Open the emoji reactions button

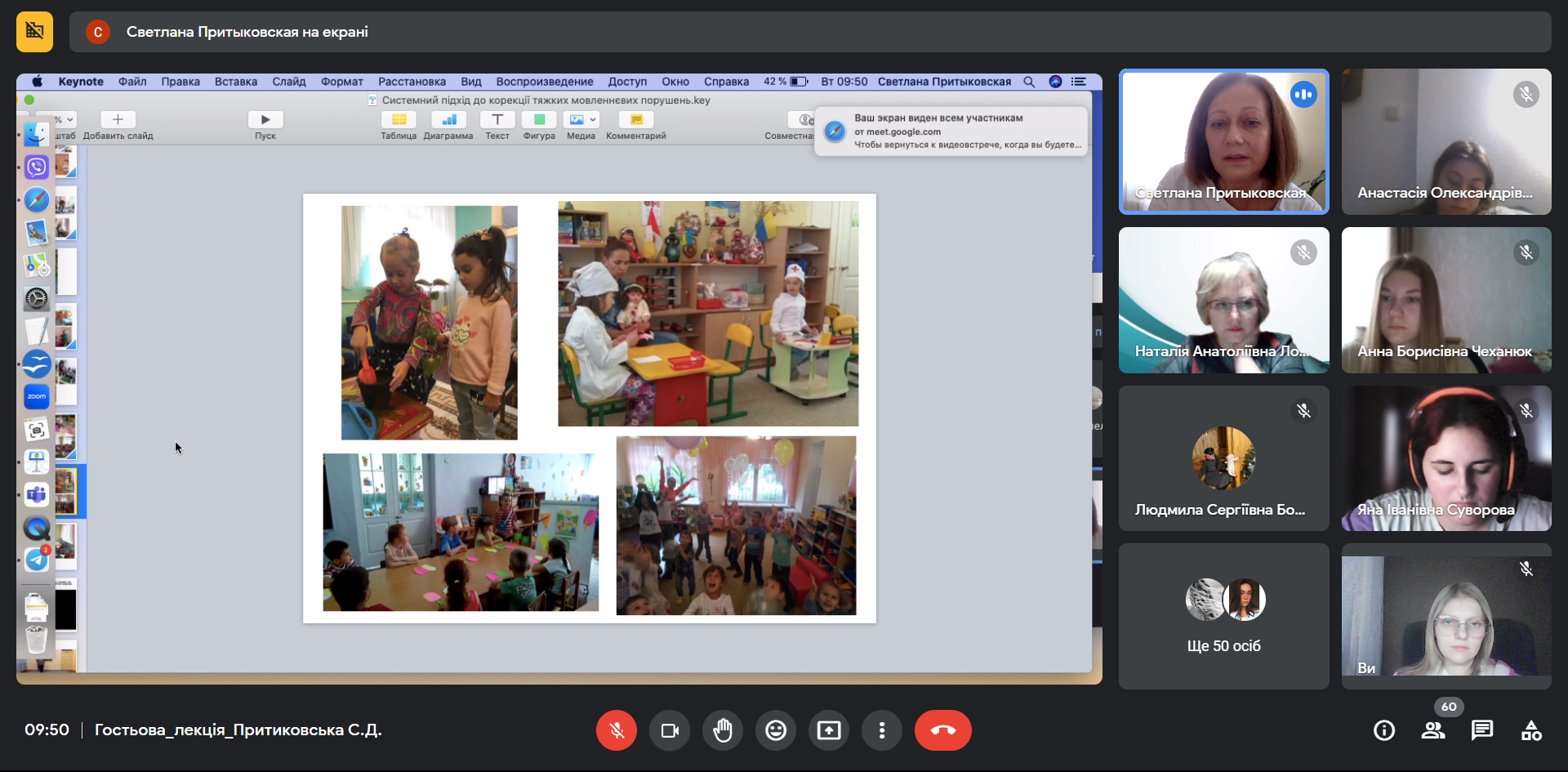point(776,730)
